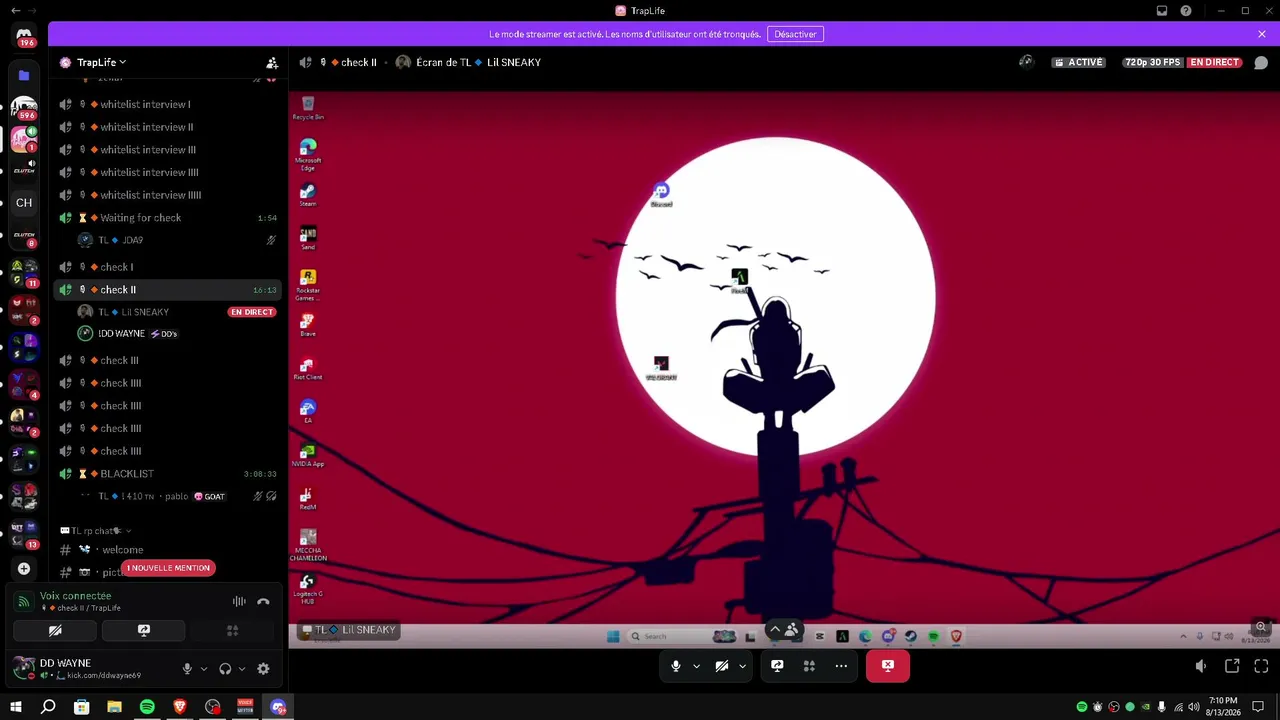Select the Waiting for check channel

[x=168, y=218]
